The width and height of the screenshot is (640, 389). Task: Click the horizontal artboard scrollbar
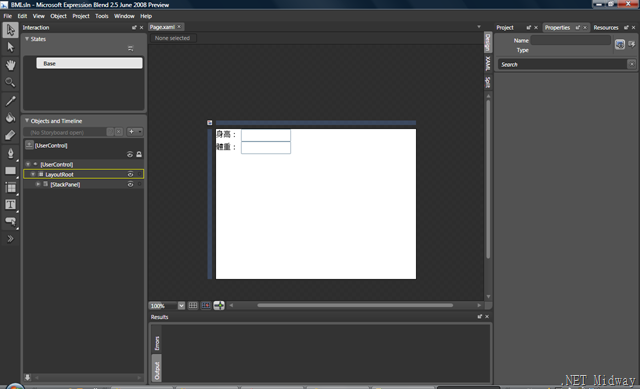[x=355, y=305]
